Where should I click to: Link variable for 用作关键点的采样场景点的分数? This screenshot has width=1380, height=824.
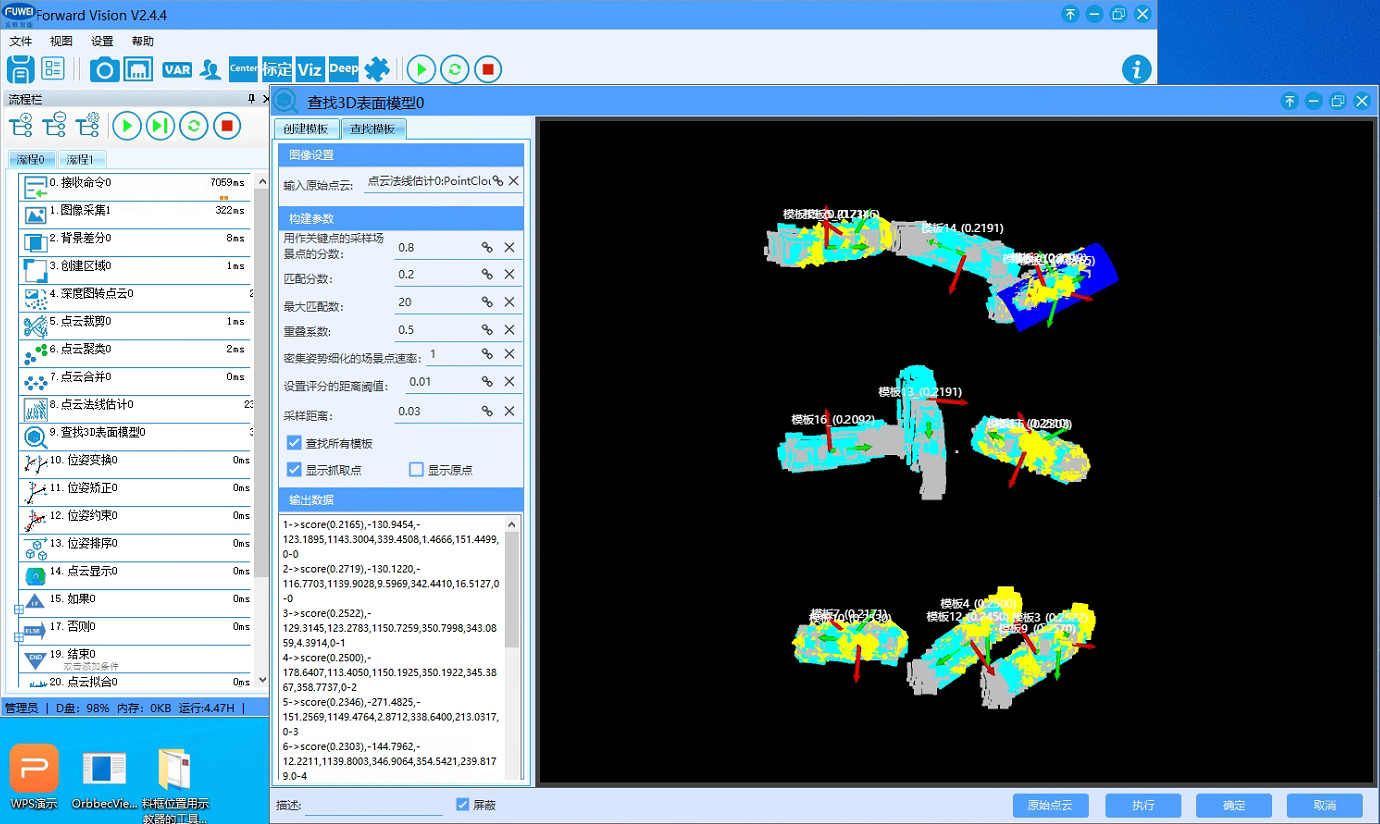pos(488,247)
